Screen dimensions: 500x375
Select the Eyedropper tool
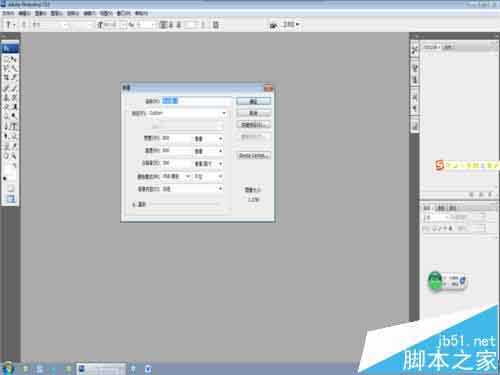pyautogui.click(x=14, y=146)
